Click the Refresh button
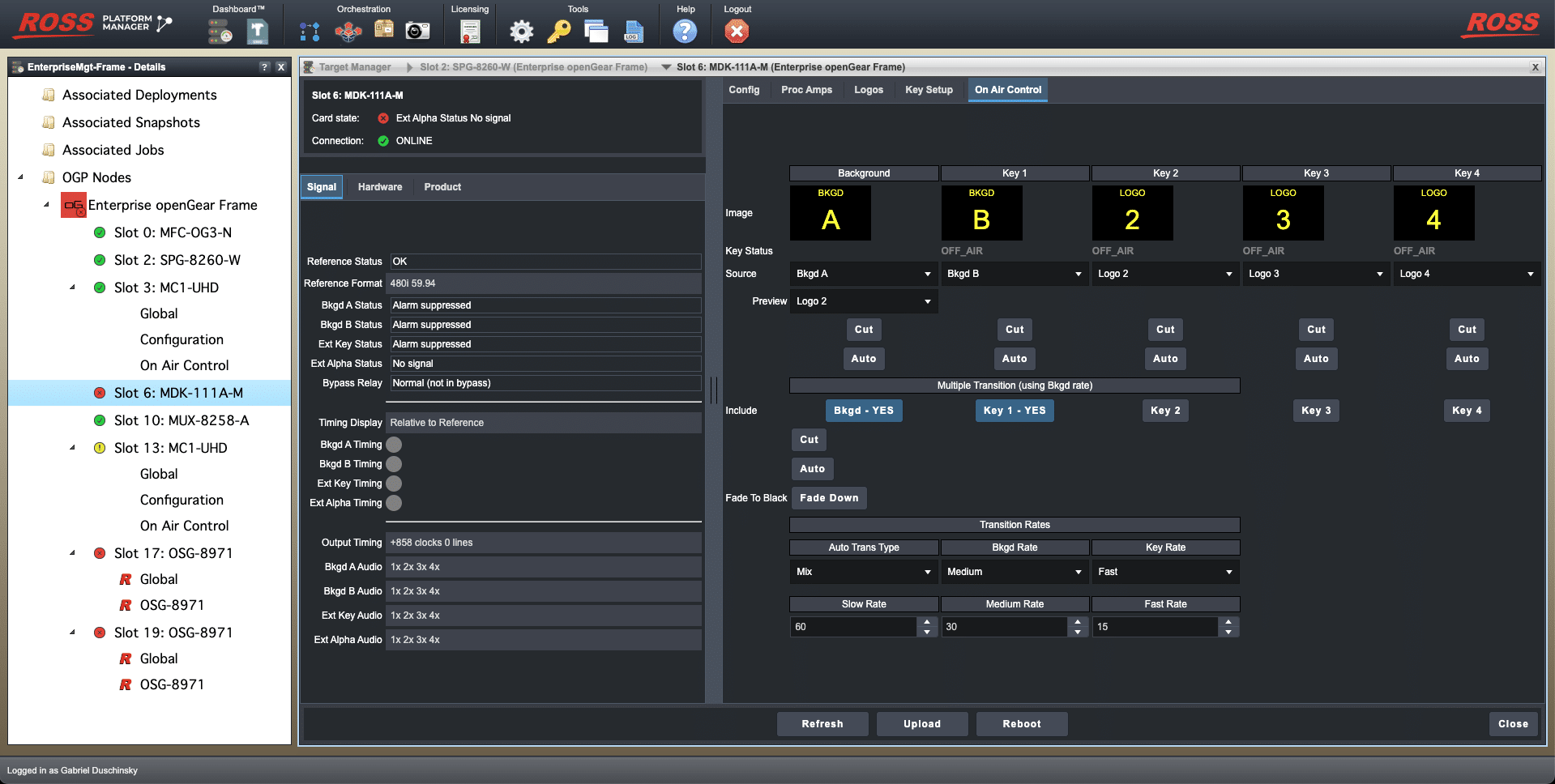Viewport: 1555px width, 784px height. coord(822,724)
